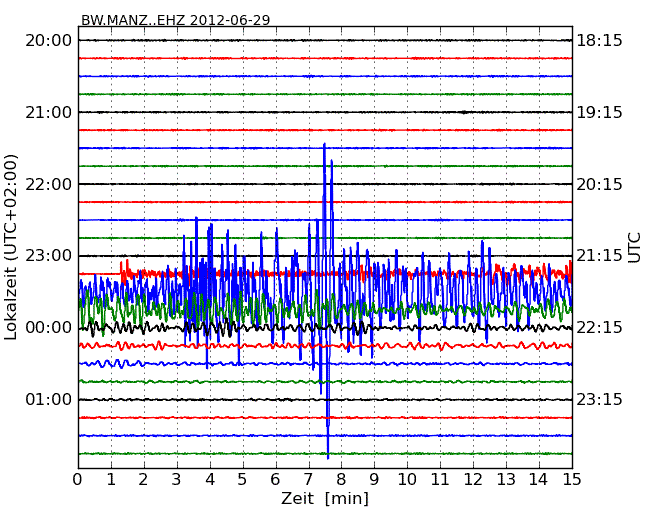The image size is (650, 520).
Task: Click the lowest blue spike bottom tip
Action: coord(328,457)
